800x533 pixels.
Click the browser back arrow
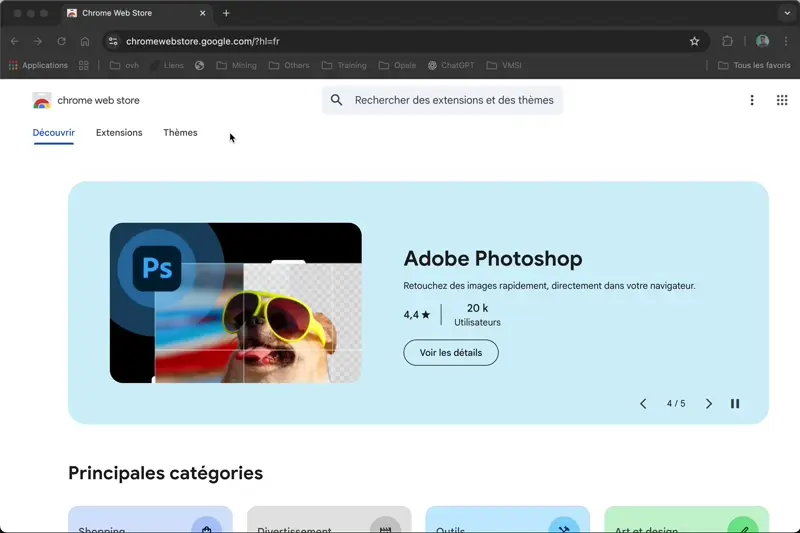[x=15, y=41]
